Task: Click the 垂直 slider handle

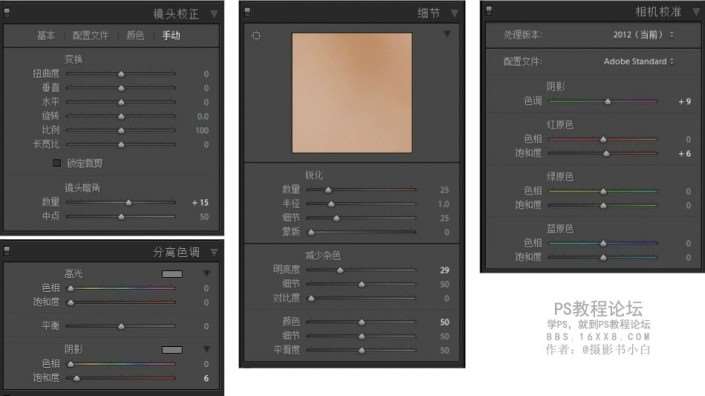Action: [x=121, y=88]
